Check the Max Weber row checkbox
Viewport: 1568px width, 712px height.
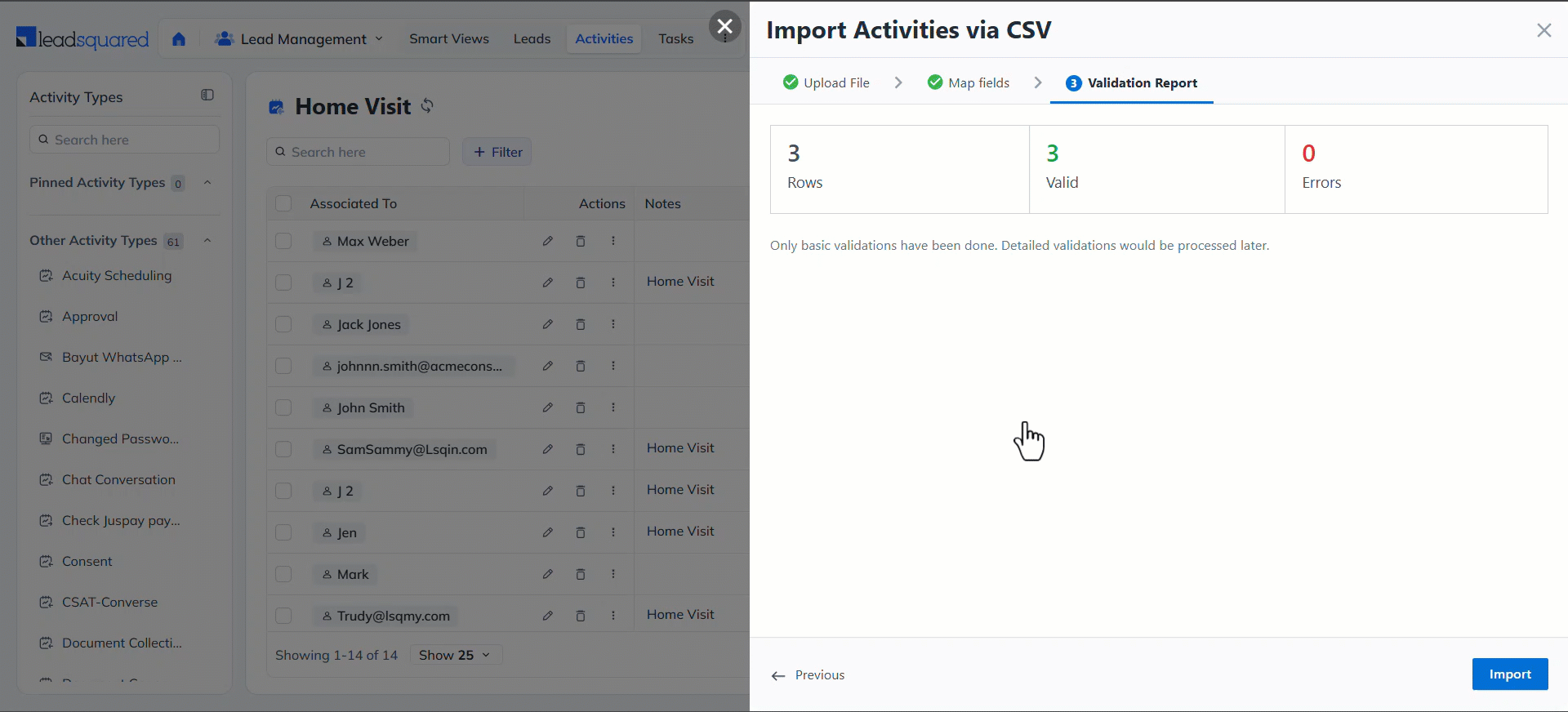pos(283,241)
